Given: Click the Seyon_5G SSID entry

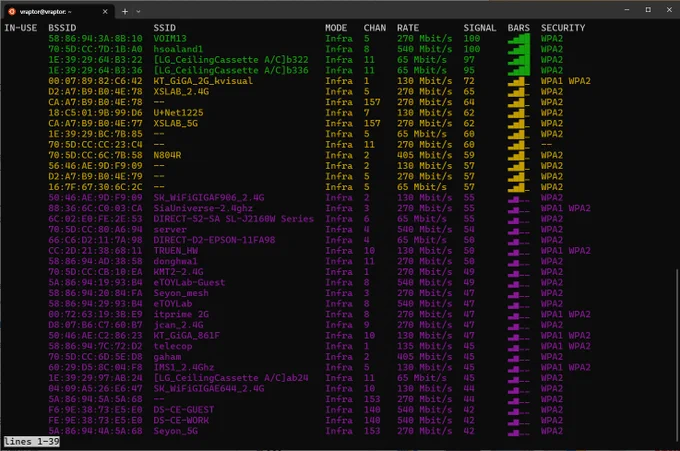Looking at the screenshot, I should pyautogui.click(x=175, y=431).
